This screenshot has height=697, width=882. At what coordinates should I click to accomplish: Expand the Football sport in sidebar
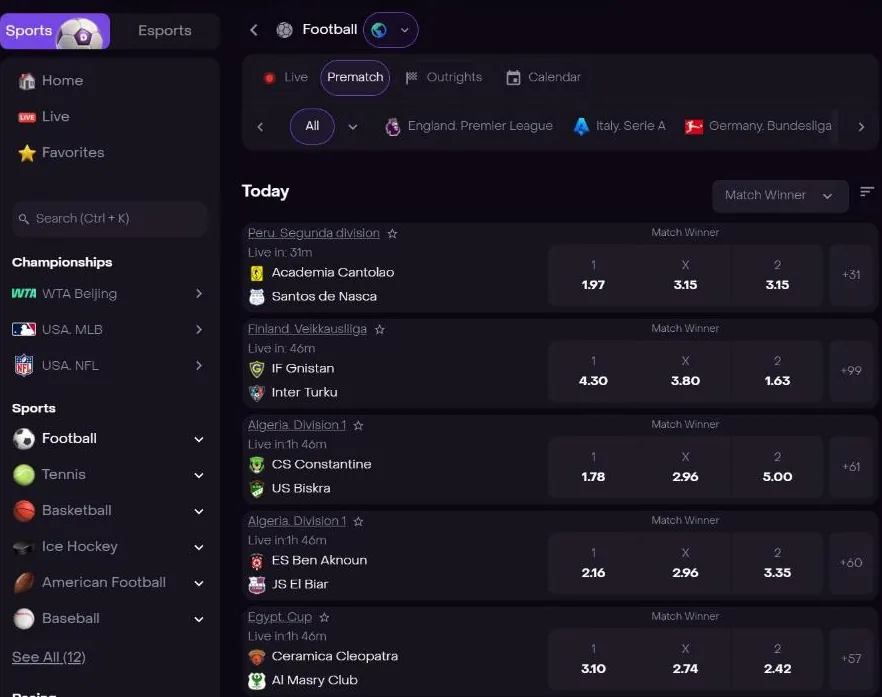coord(199,439)
